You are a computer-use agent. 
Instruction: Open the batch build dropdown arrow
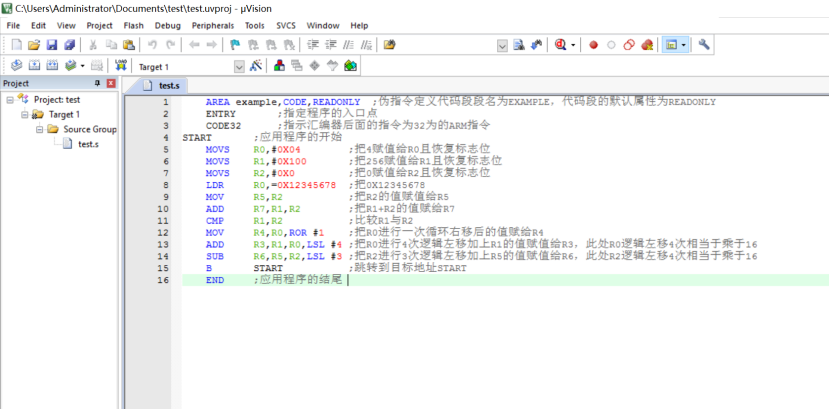[x=82, y=66]
